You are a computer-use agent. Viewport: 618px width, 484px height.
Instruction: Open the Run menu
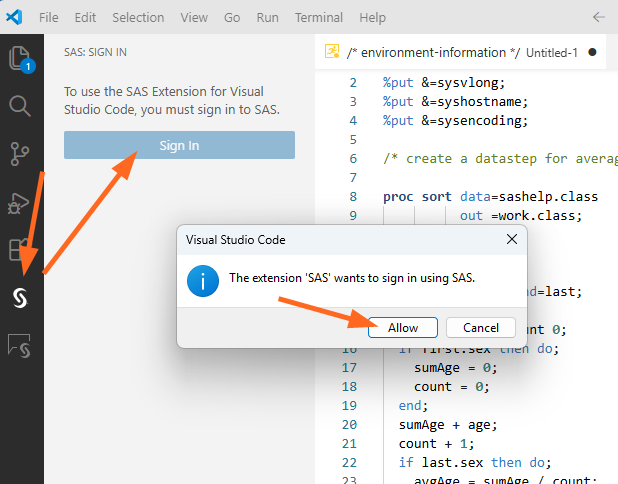[267, 17]
